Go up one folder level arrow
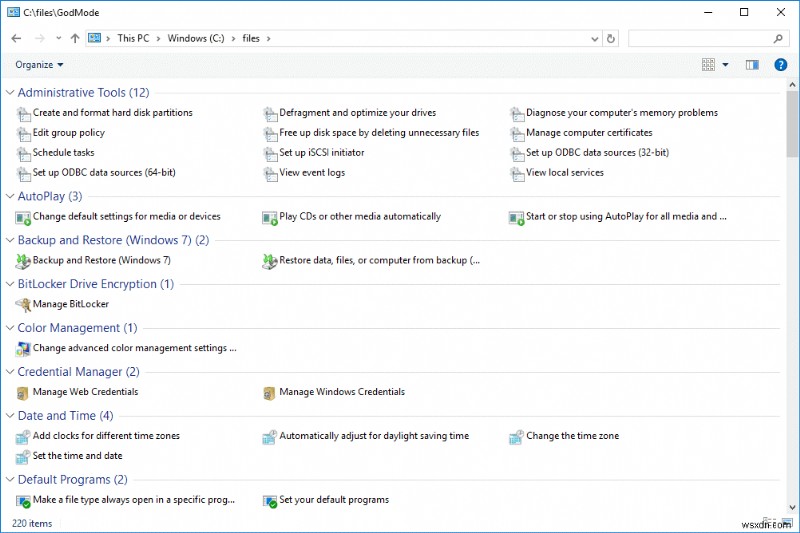The width and height of the screenshot is (800, 533). coord(75,38)
